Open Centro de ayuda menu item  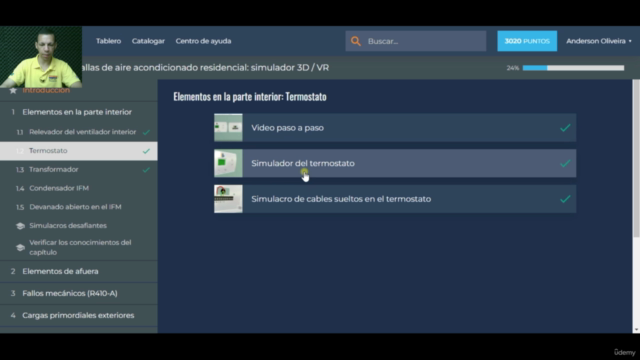(x=203, y=41)
